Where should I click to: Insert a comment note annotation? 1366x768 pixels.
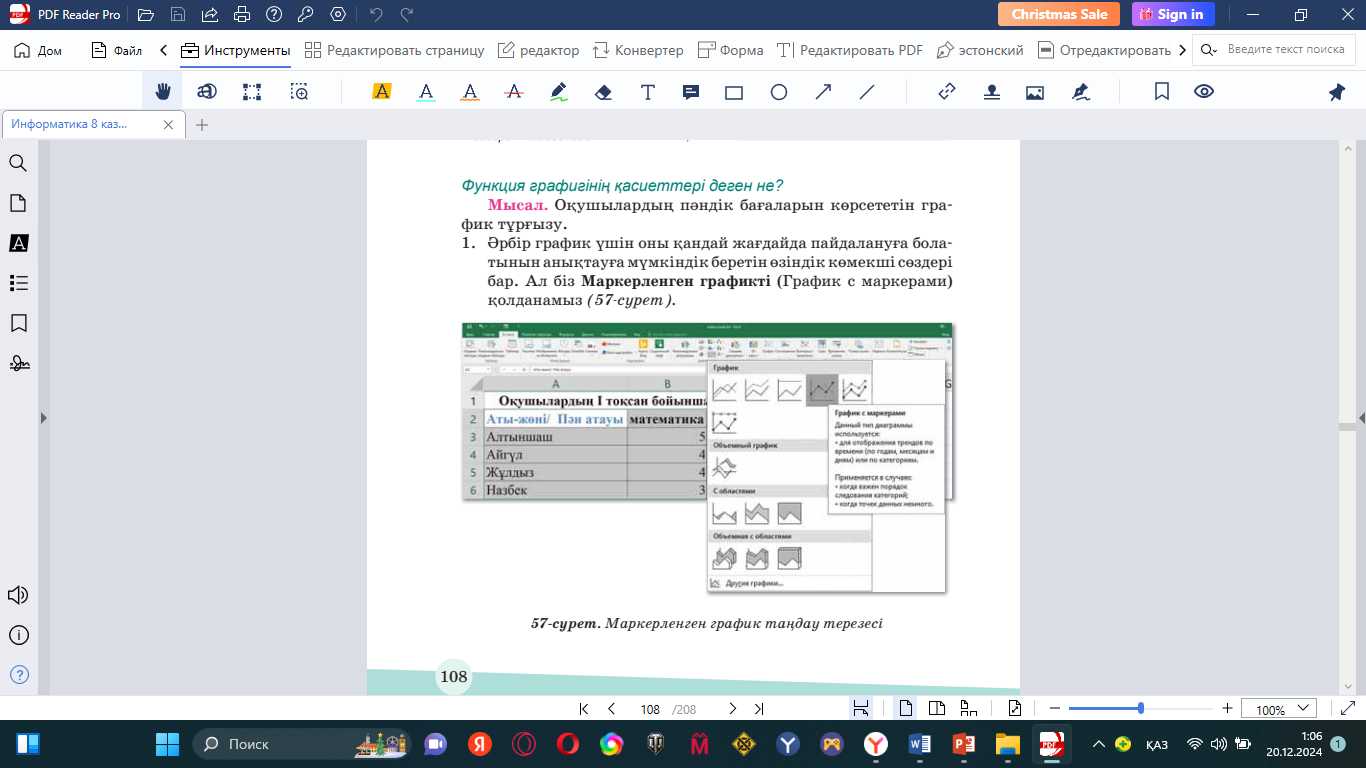[x=690, y=92]
